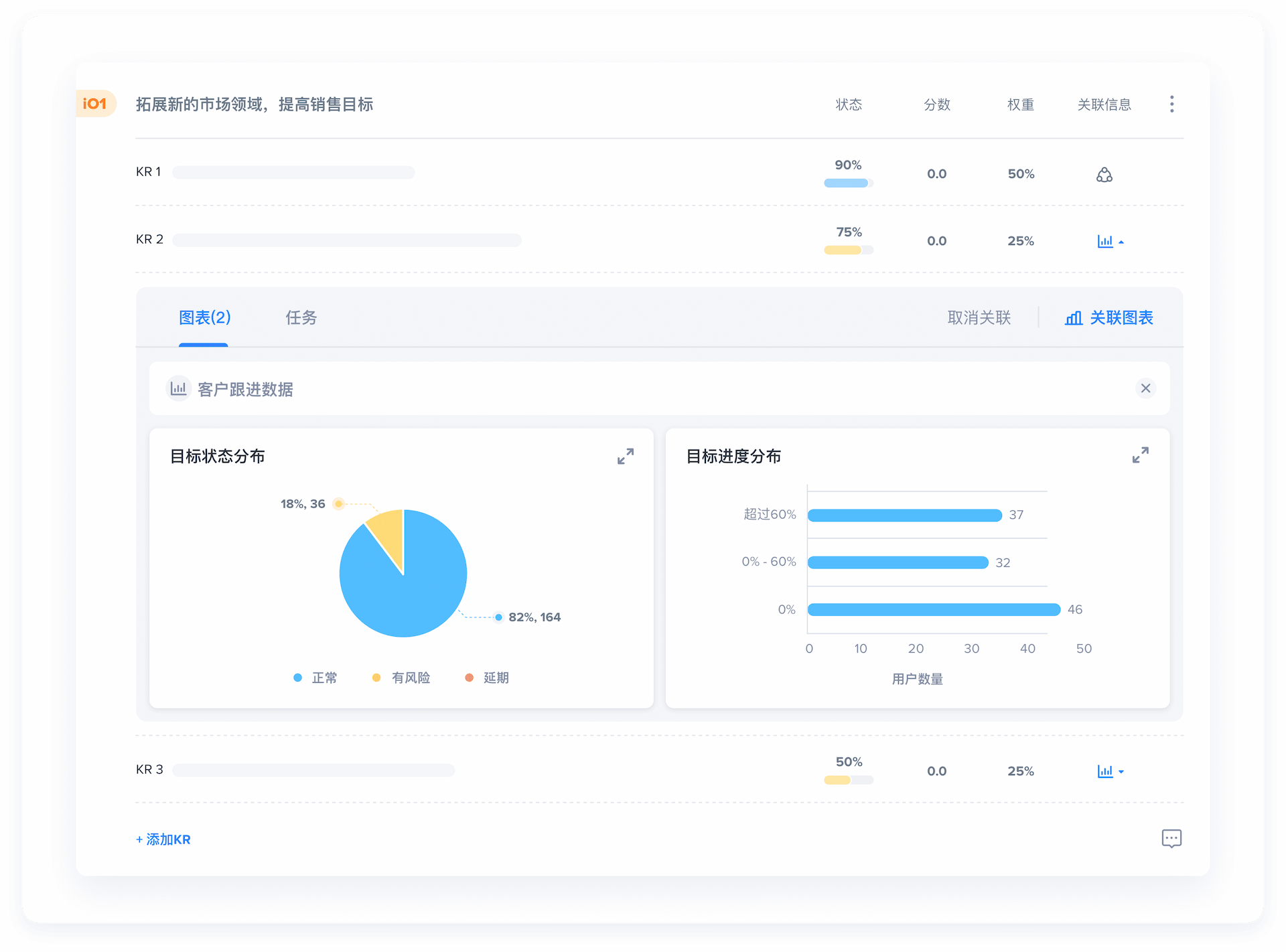Click KR 2 75% progress bar
The height and width of the screenshot is (952, 1286).
click(x=849, y=250)
